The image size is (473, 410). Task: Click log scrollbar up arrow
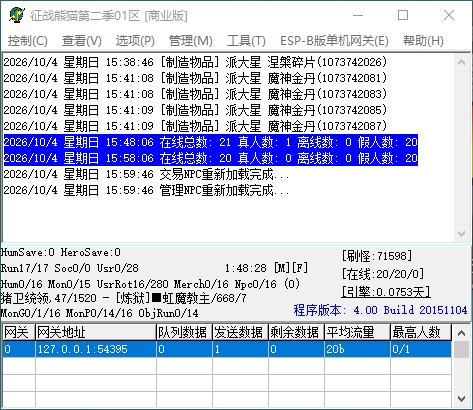click(x=462, y=62)
